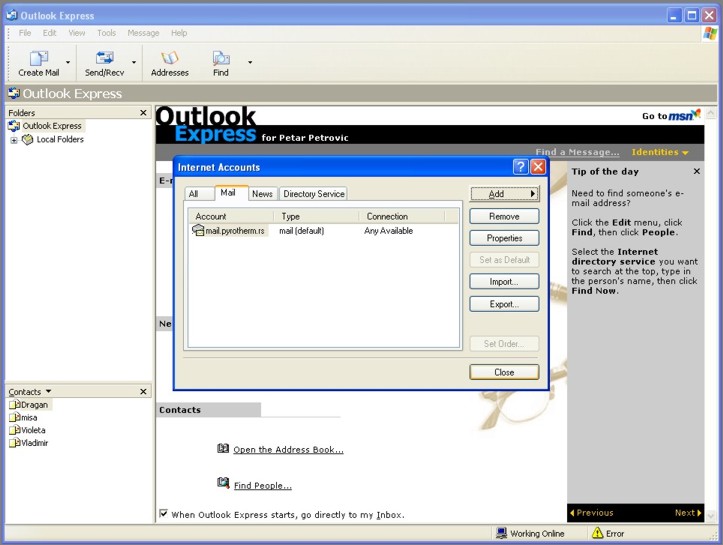Close the Tip of the day panel
This screenshot has height=545, width=723.
tap(697, 171)
